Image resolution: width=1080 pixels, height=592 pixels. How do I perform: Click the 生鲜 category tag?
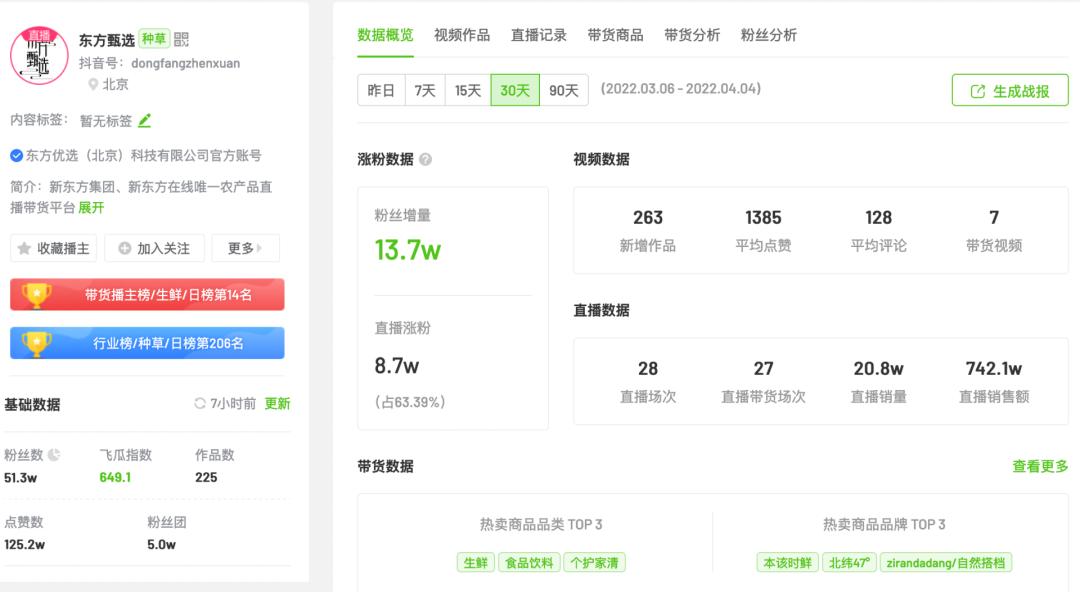(475, 562)
